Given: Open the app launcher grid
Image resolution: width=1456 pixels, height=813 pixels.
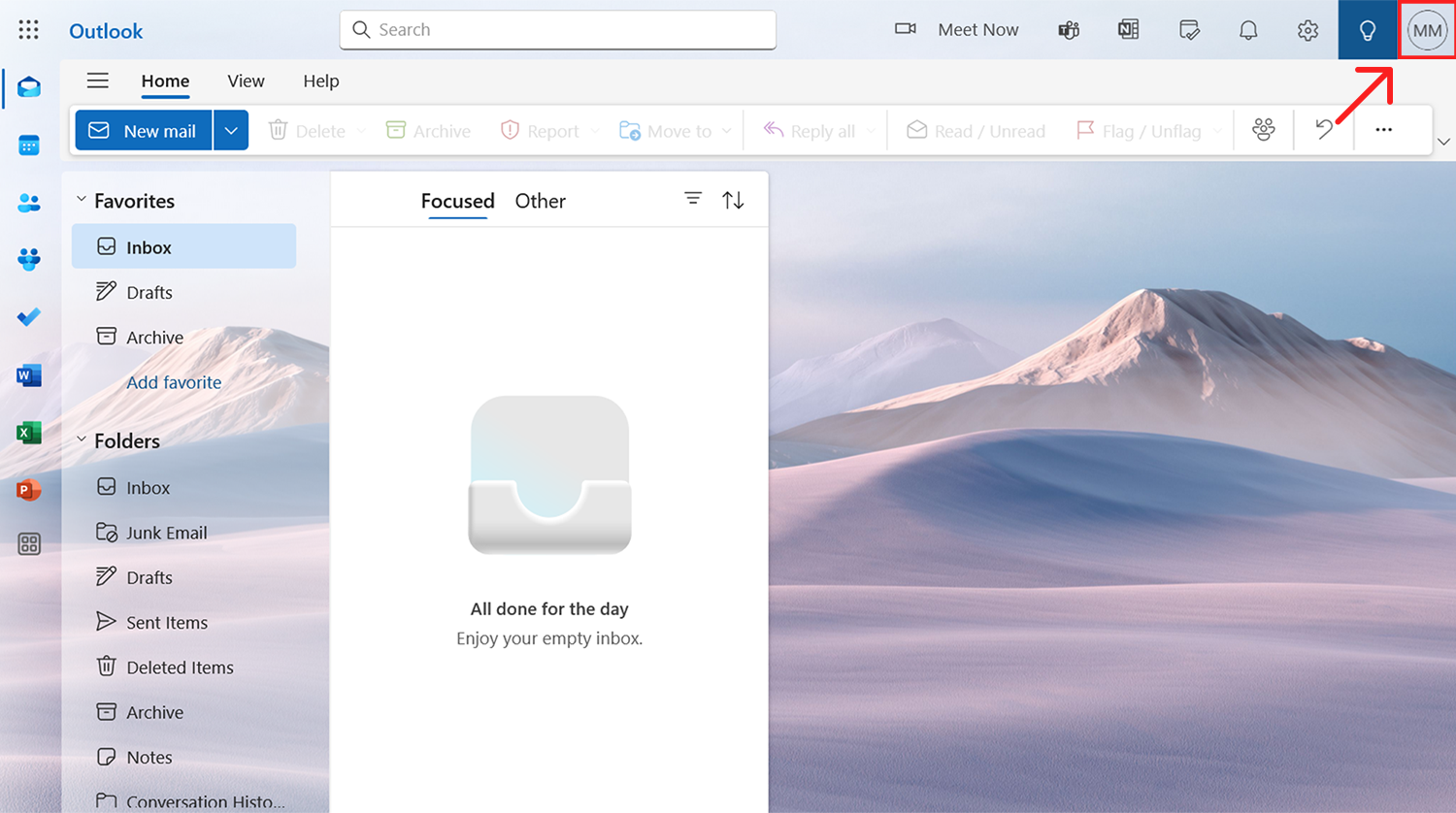Looking at the screenshot, I should point(29,30).
